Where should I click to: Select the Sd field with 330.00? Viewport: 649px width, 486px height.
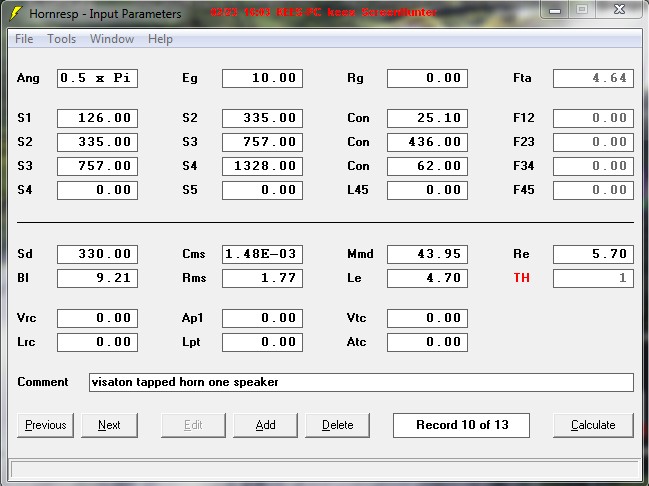(97, 254)
